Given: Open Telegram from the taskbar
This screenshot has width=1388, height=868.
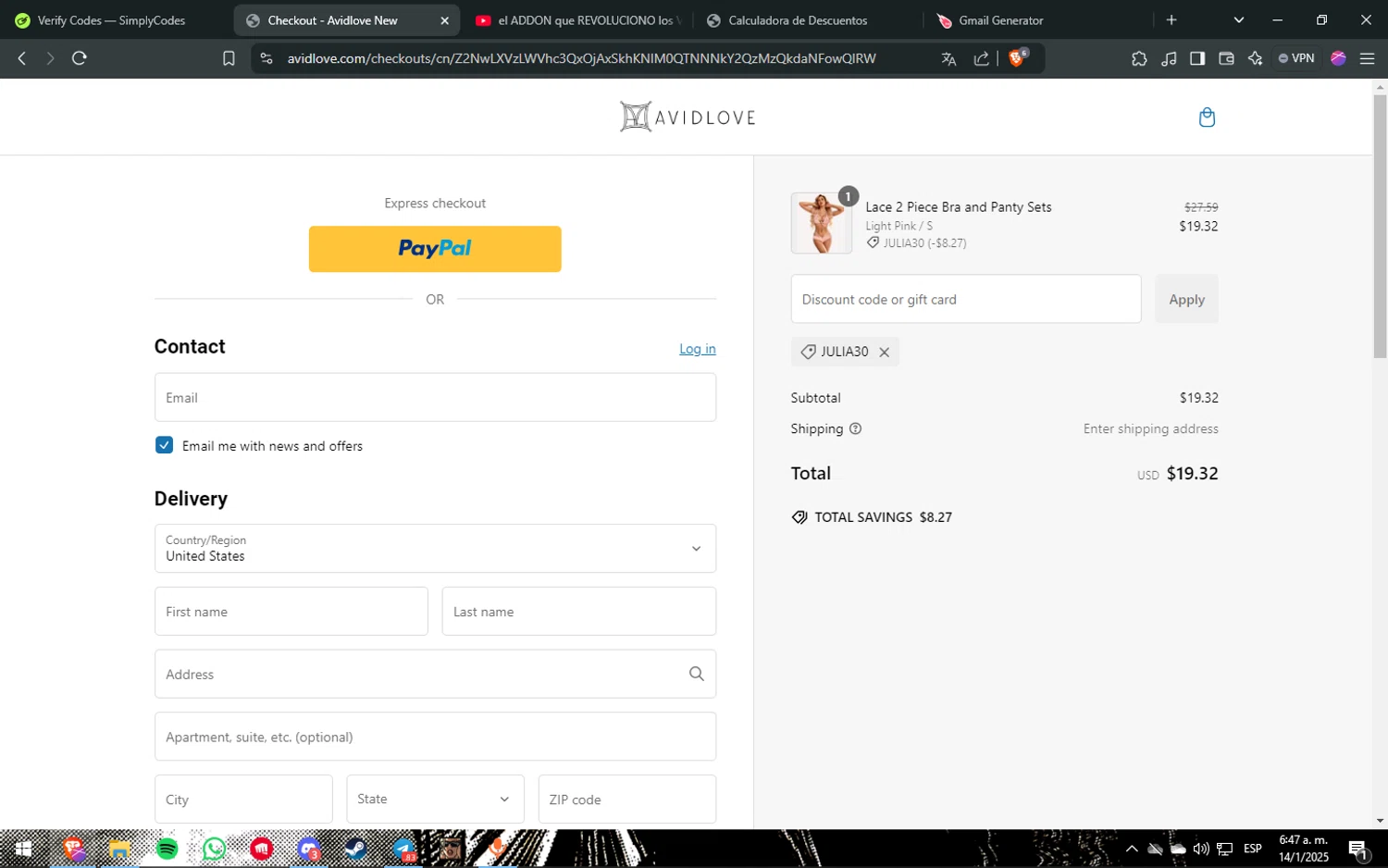Looking at the screenshot, I should [x=404, y=849].
